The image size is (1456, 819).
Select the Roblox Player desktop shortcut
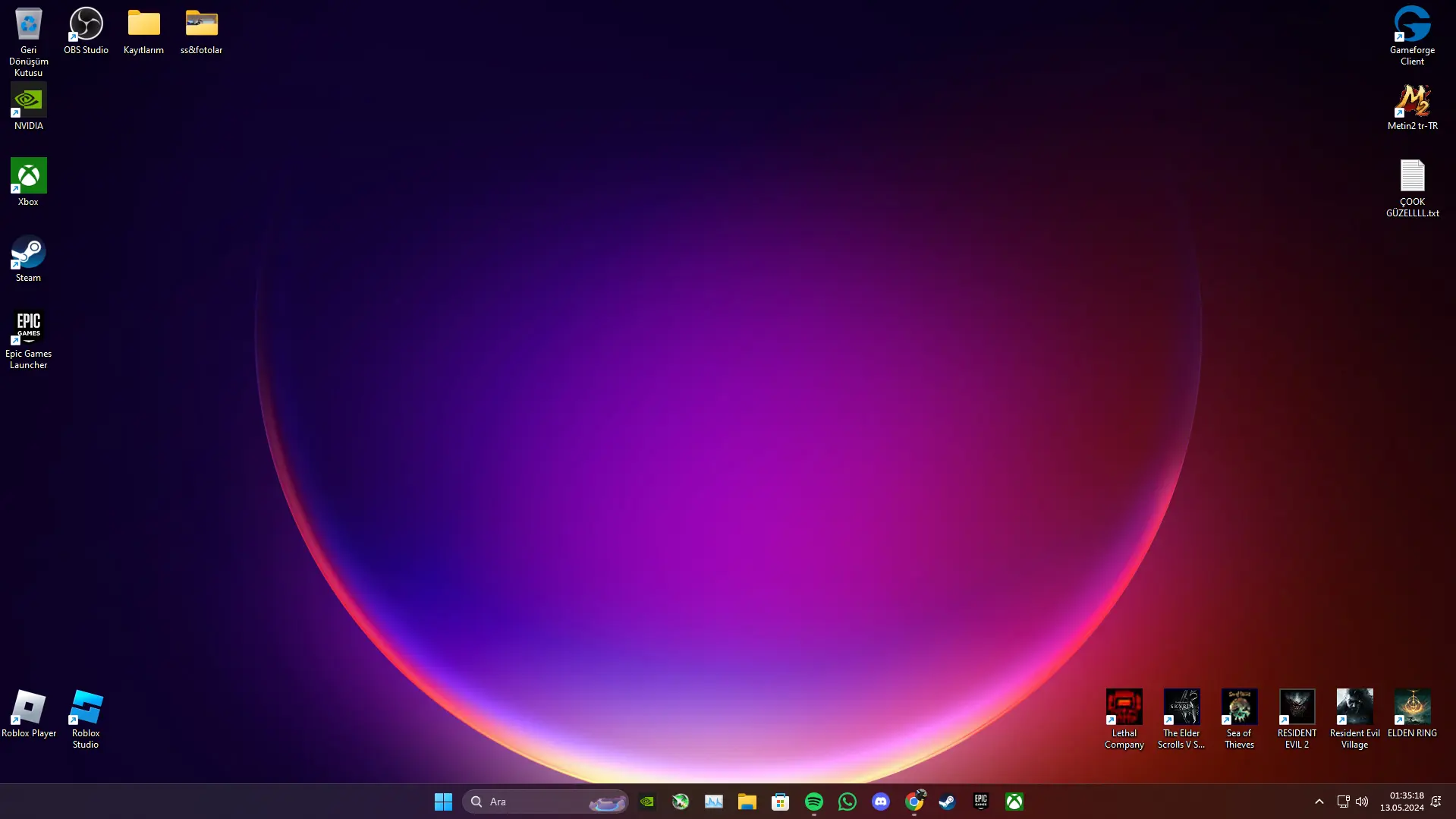(28, 713)
